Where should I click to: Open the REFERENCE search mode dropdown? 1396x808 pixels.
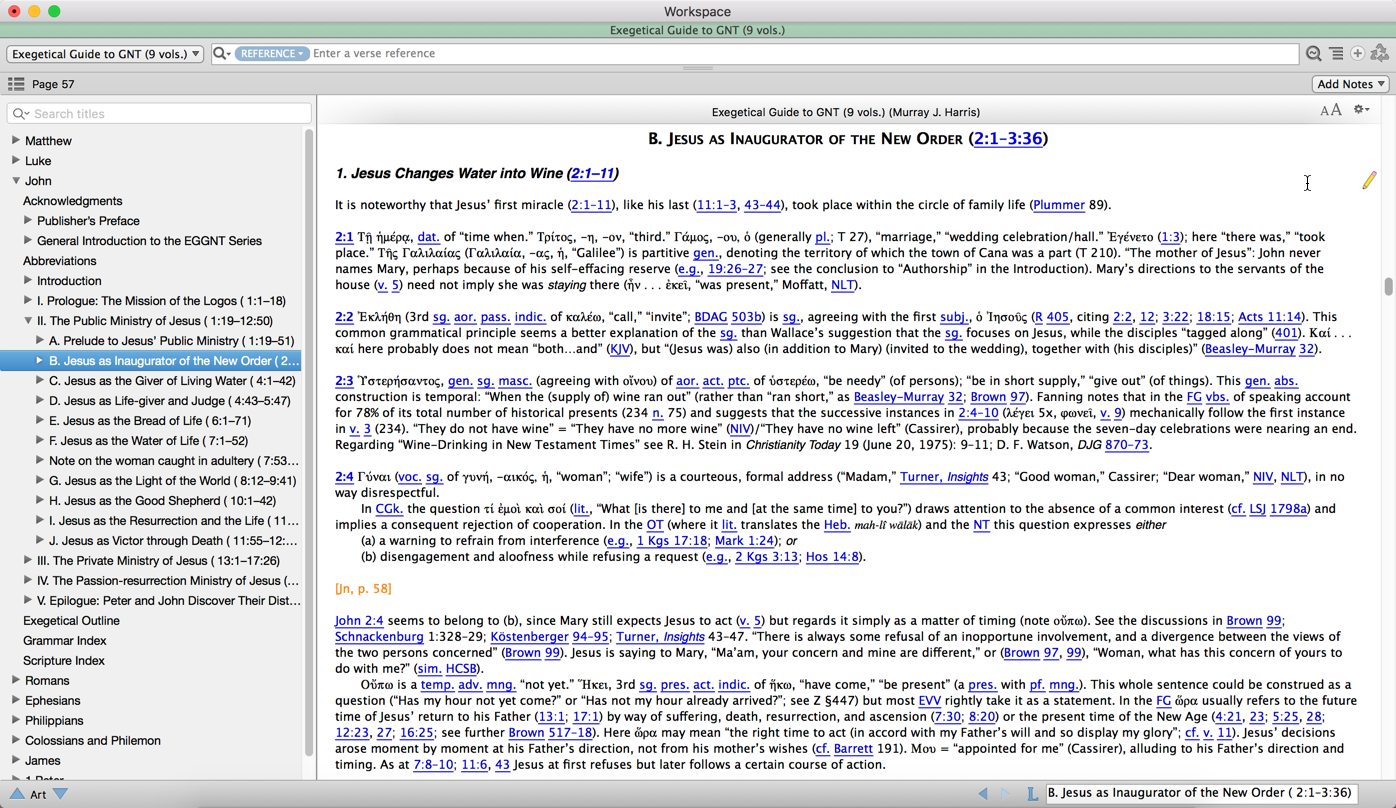pyautogui.click(x=272, y=53)
